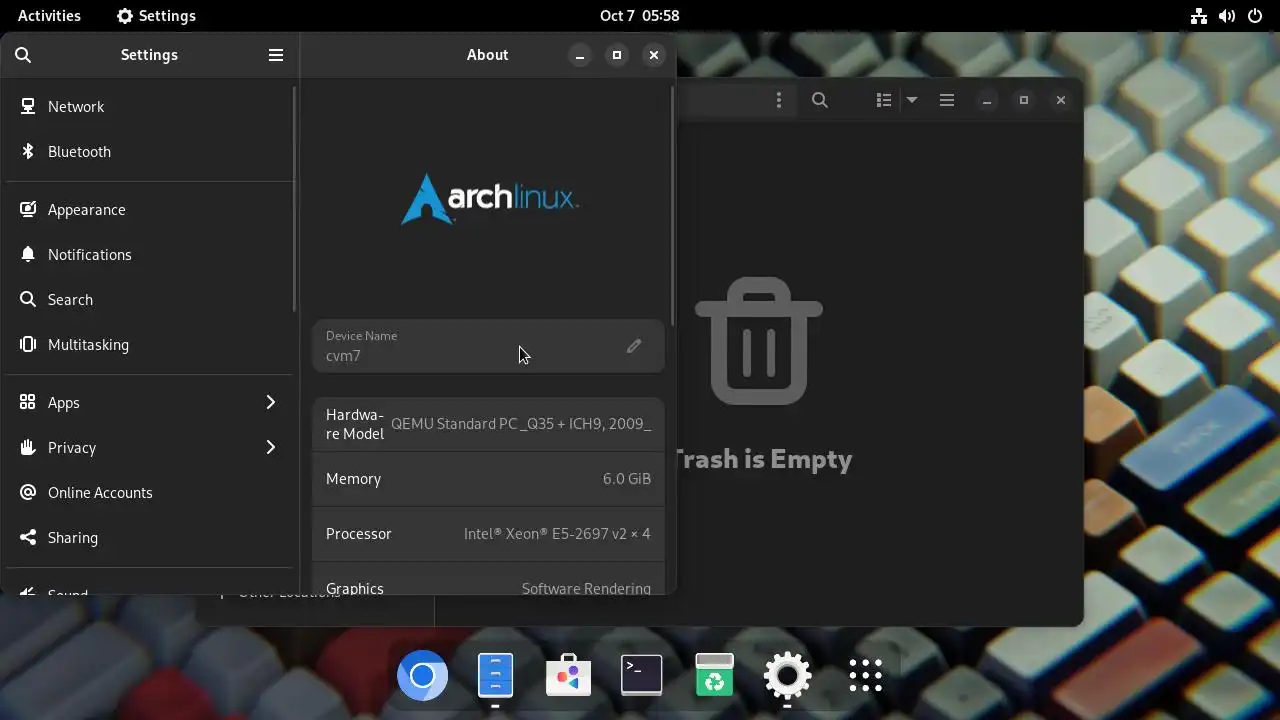Screen dimensions: 1280x720
Task: Open Files window hamburger menu
Action: pos(947,100)
